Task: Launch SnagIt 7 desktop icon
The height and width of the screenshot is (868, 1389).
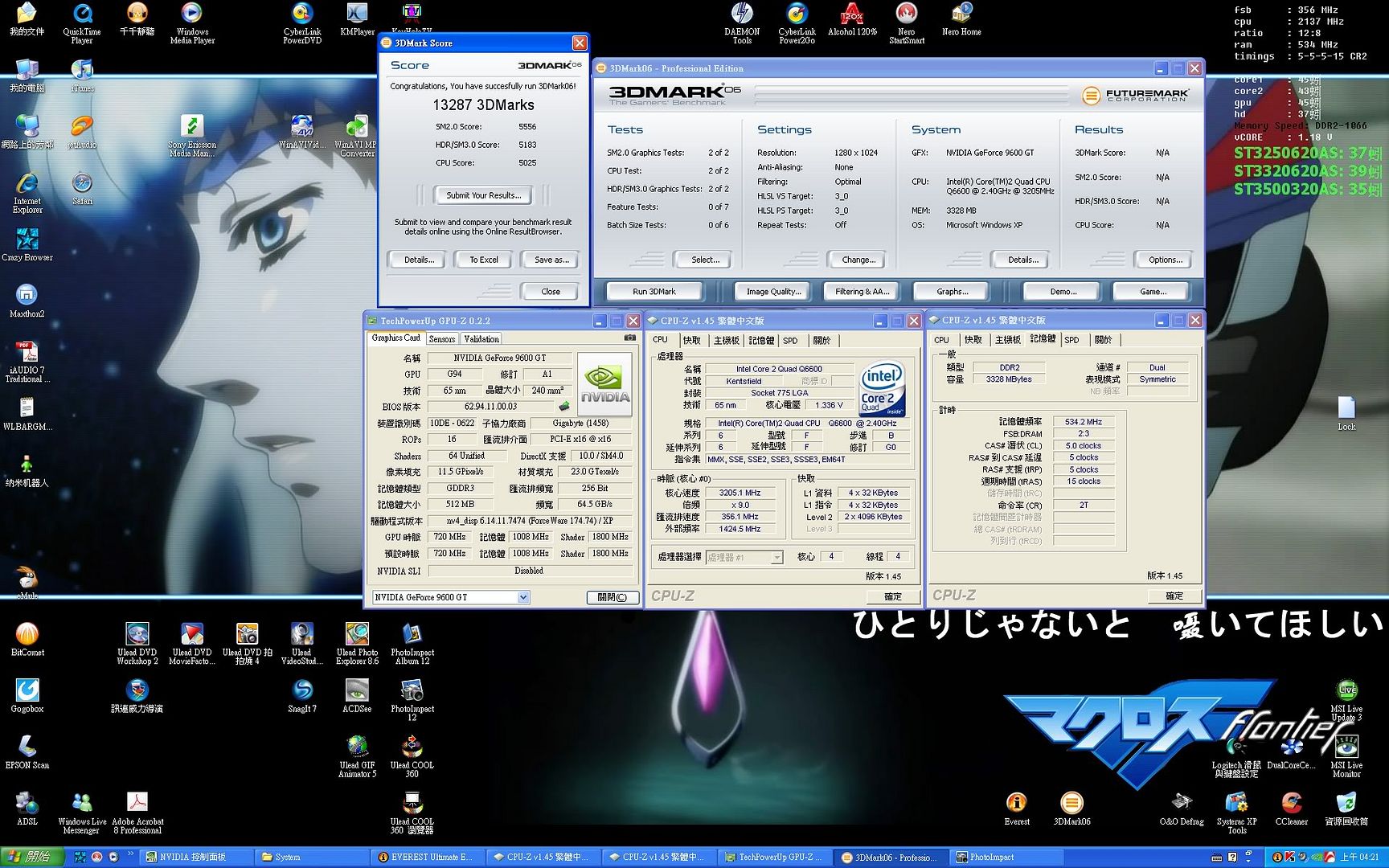Action: point(302,696)
